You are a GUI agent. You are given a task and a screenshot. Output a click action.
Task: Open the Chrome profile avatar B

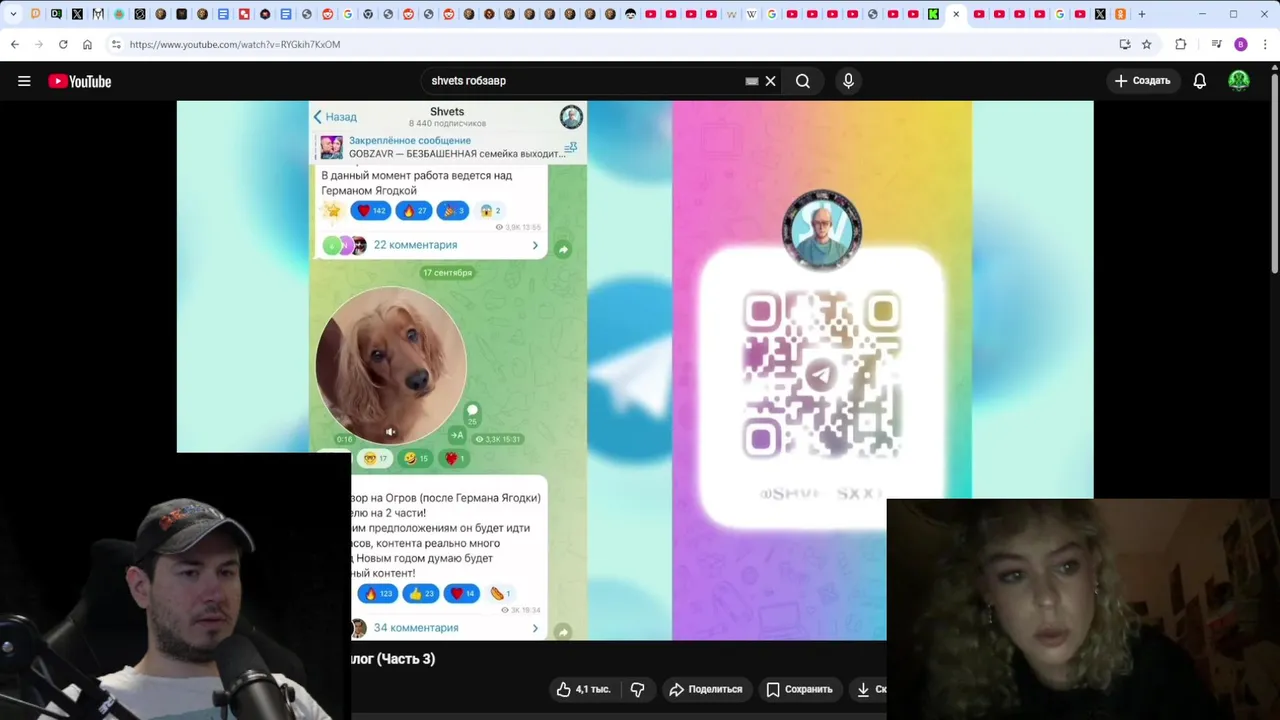1241,44
